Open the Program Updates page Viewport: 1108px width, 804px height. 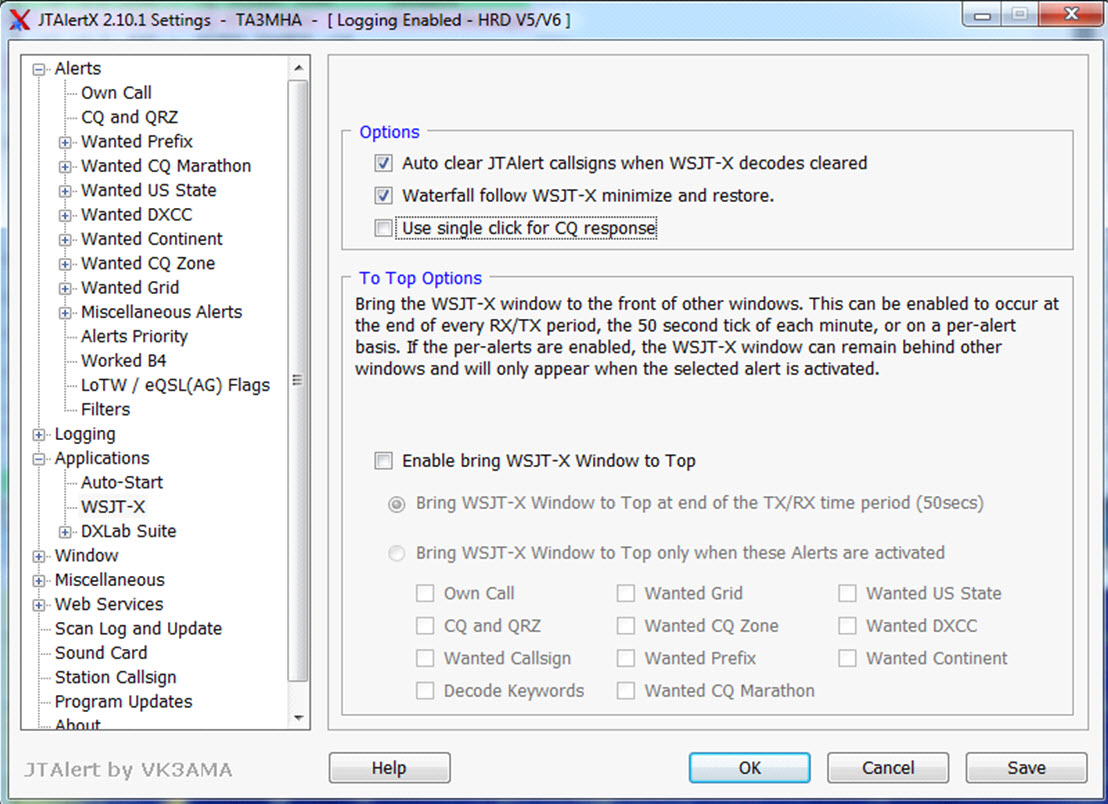(x=124, y=702)
